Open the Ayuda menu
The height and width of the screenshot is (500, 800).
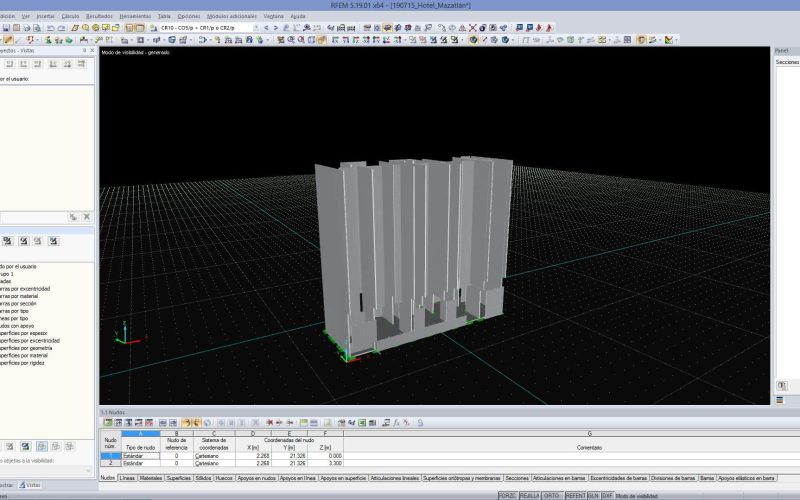point(298,16)
